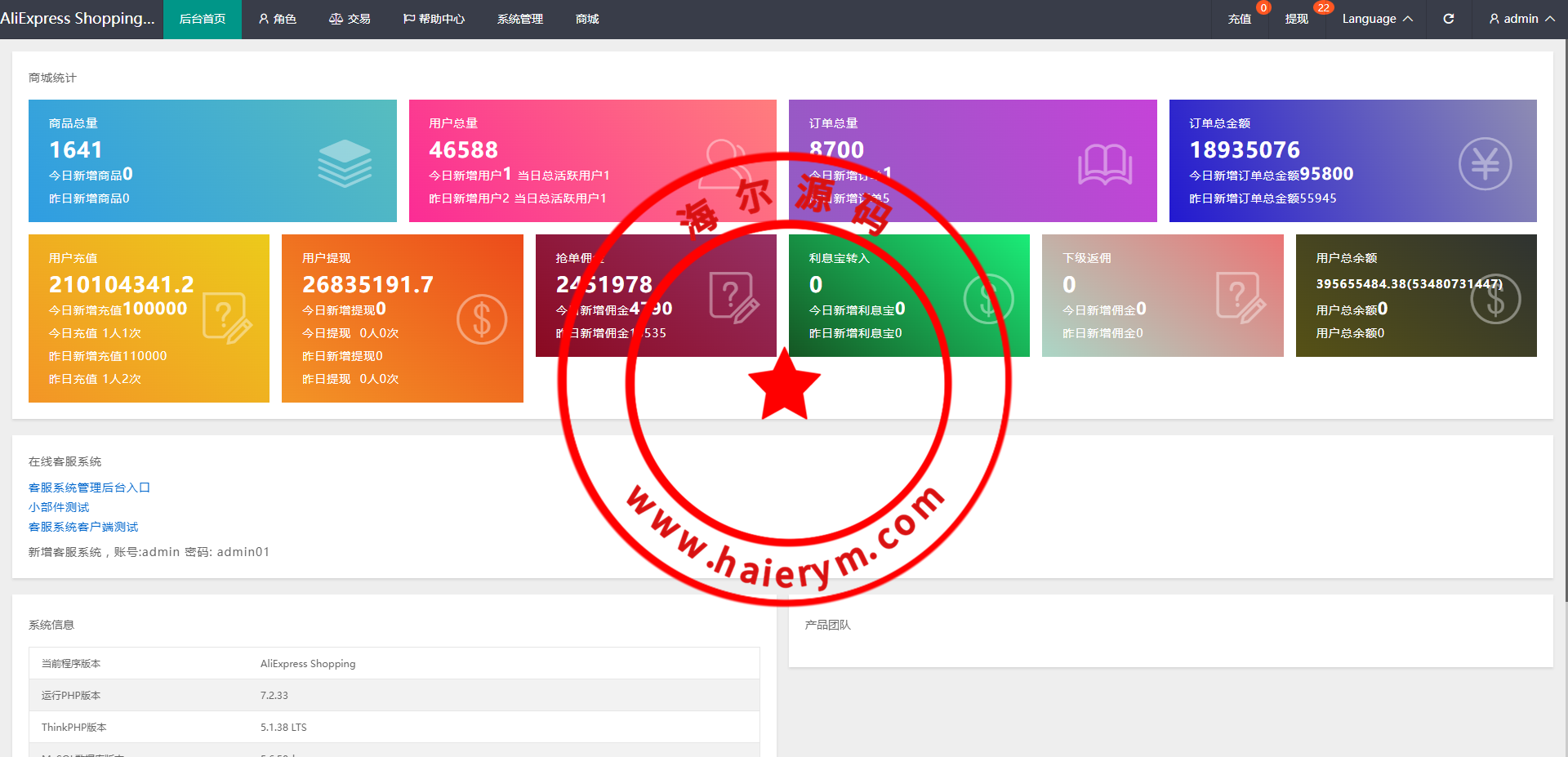This screenshot has width=1568, height=757.
Task: Click the edit icon in 用户充值 card
Action: point(227,318)
